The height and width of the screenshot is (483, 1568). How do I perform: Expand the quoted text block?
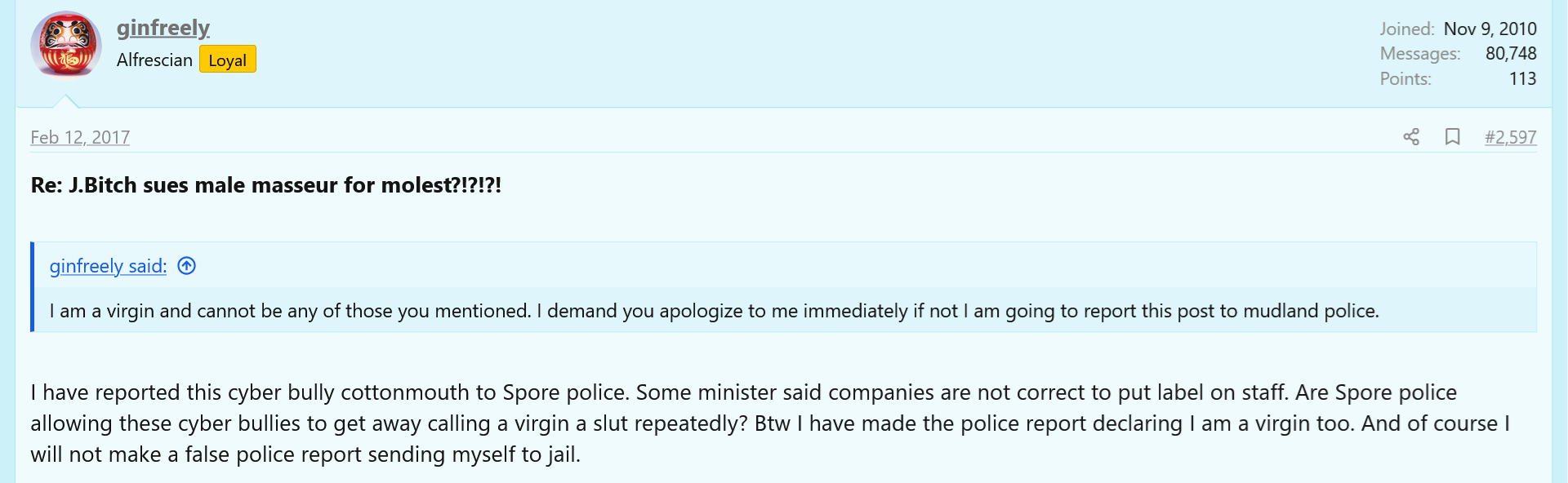coord(713,311)
